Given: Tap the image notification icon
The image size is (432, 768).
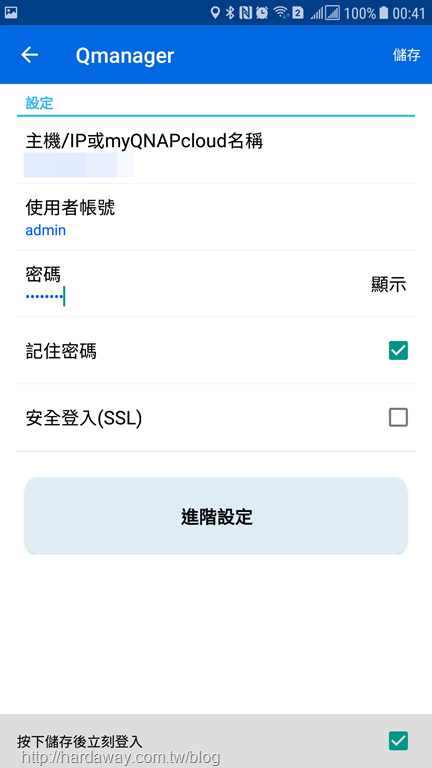Looking at the screenshot, I should (x=11, y=12).
